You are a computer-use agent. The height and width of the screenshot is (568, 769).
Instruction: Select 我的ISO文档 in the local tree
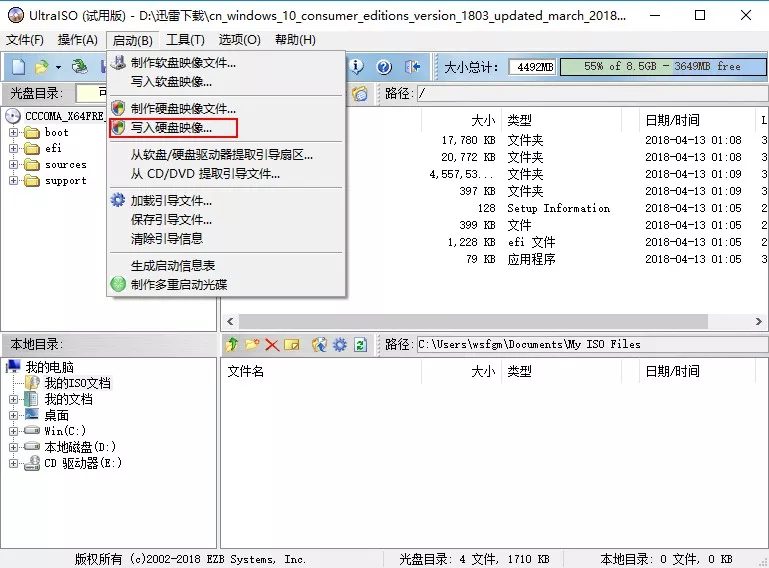coord(78,383)
